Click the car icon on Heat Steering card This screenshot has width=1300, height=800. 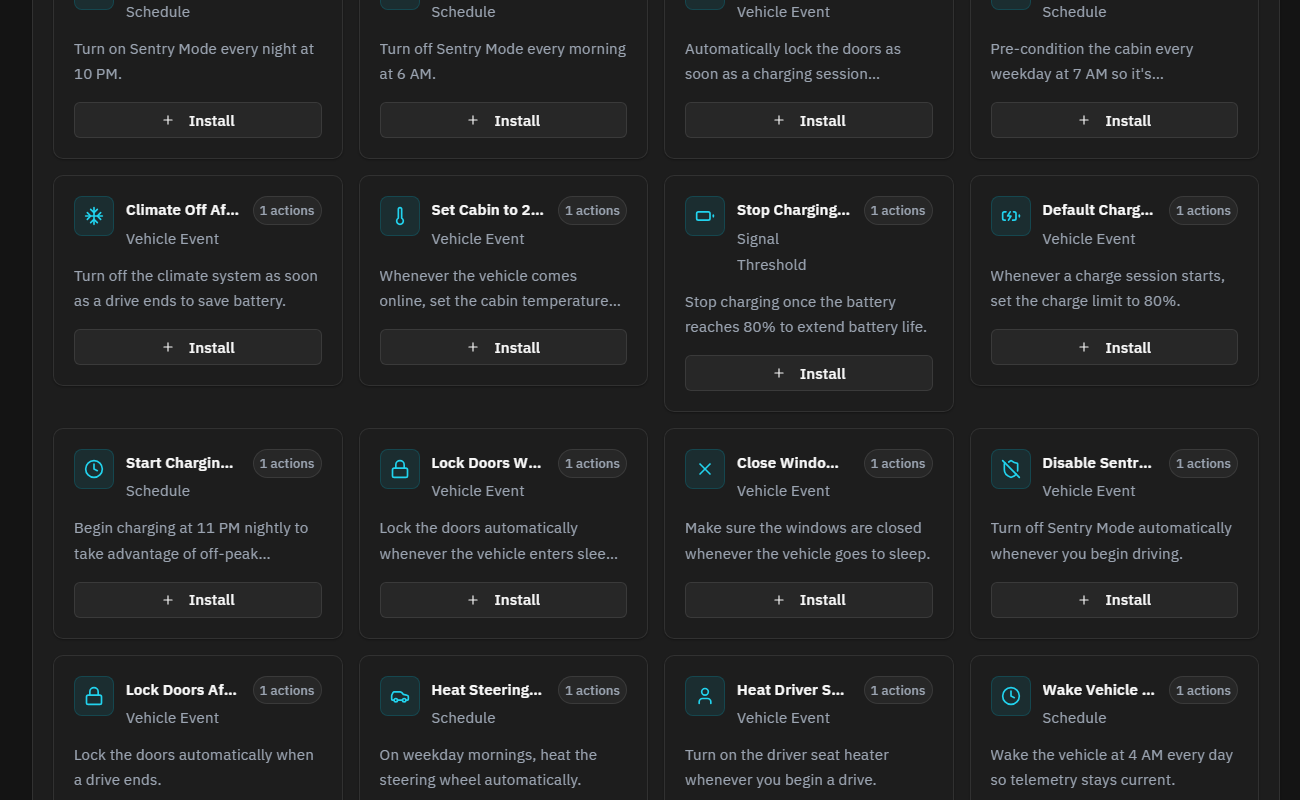point(400,696)
